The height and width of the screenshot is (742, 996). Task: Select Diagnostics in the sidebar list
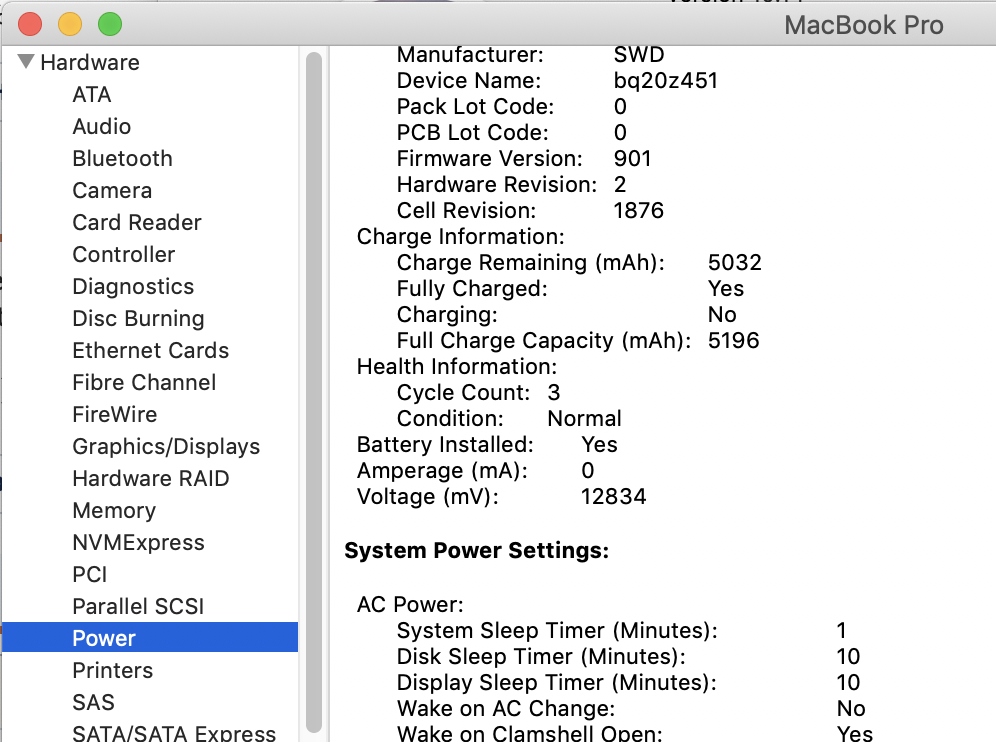133,287
